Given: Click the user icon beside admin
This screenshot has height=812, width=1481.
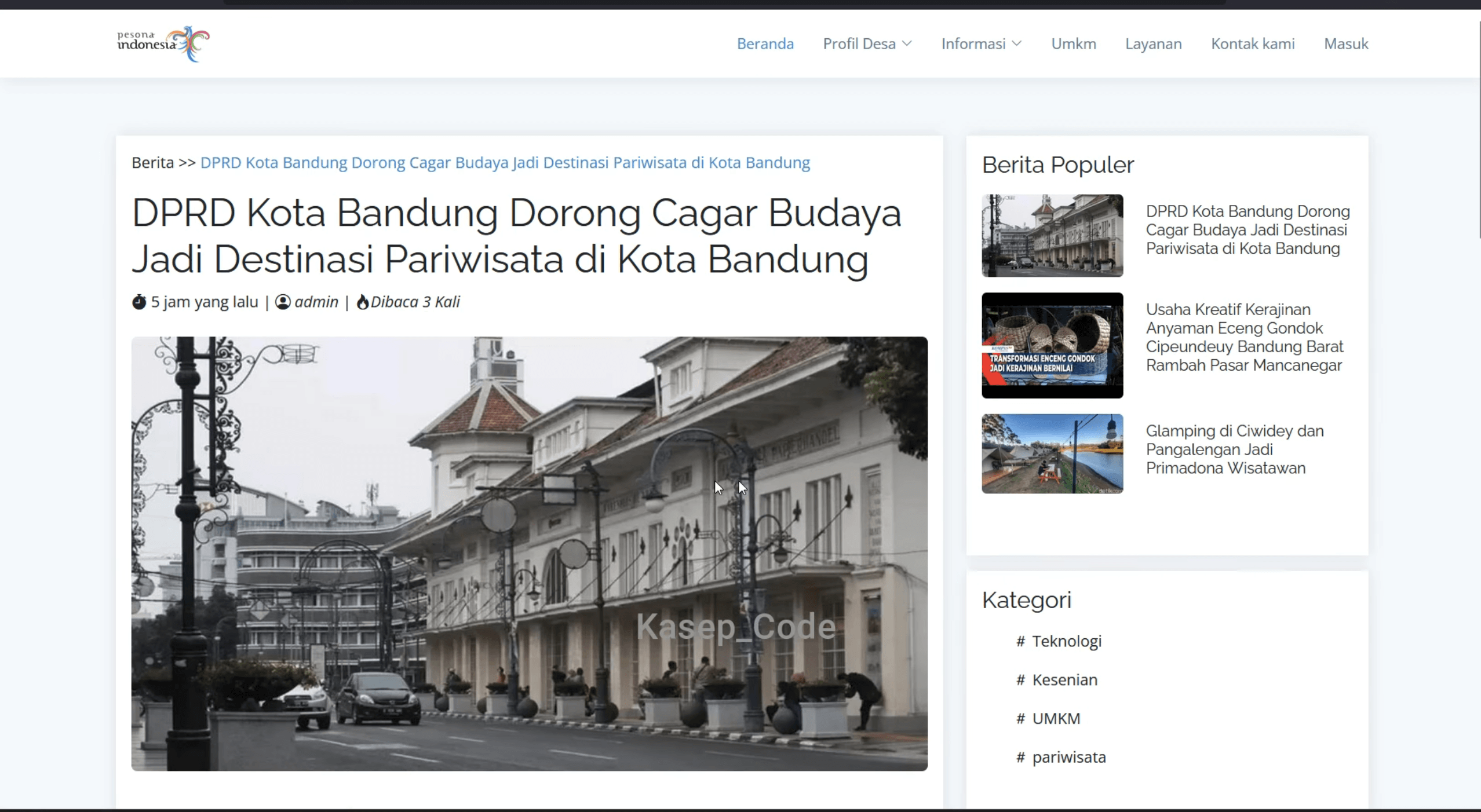Looking at the screenshot, I should [283, 302].
